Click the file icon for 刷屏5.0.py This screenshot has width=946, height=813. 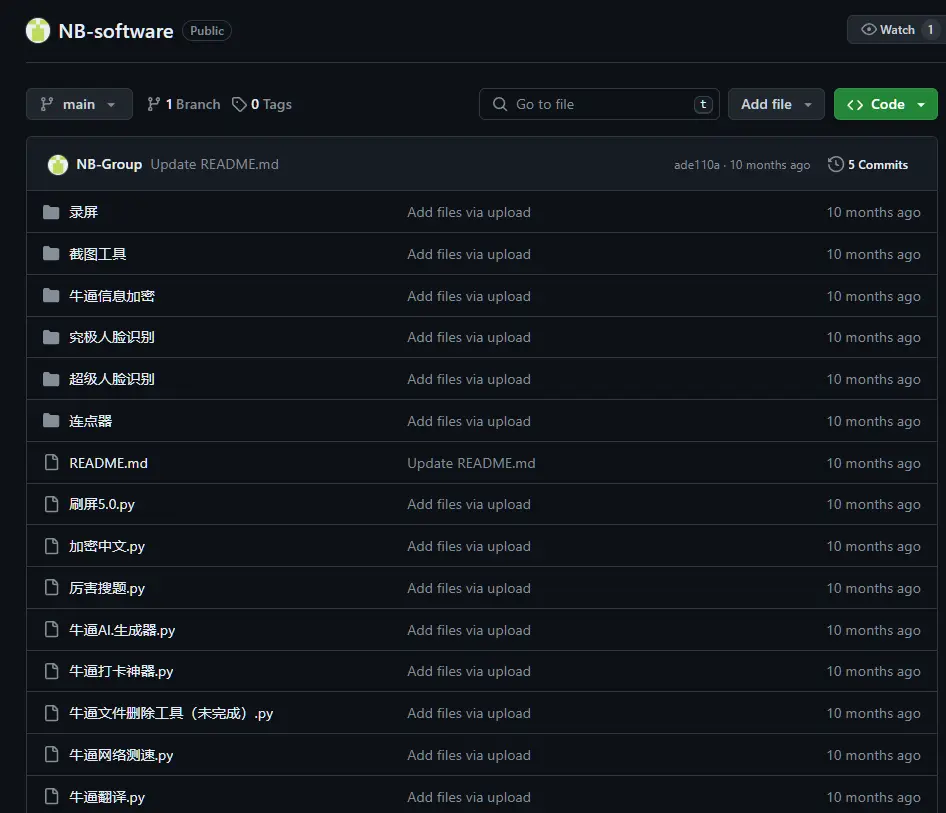pyautogui.click(x=52, y=504)
